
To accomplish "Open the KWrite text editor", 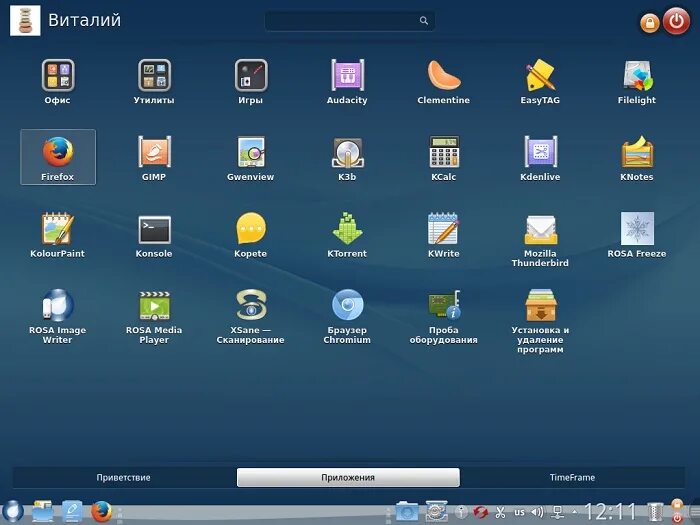I will point(443,235).
